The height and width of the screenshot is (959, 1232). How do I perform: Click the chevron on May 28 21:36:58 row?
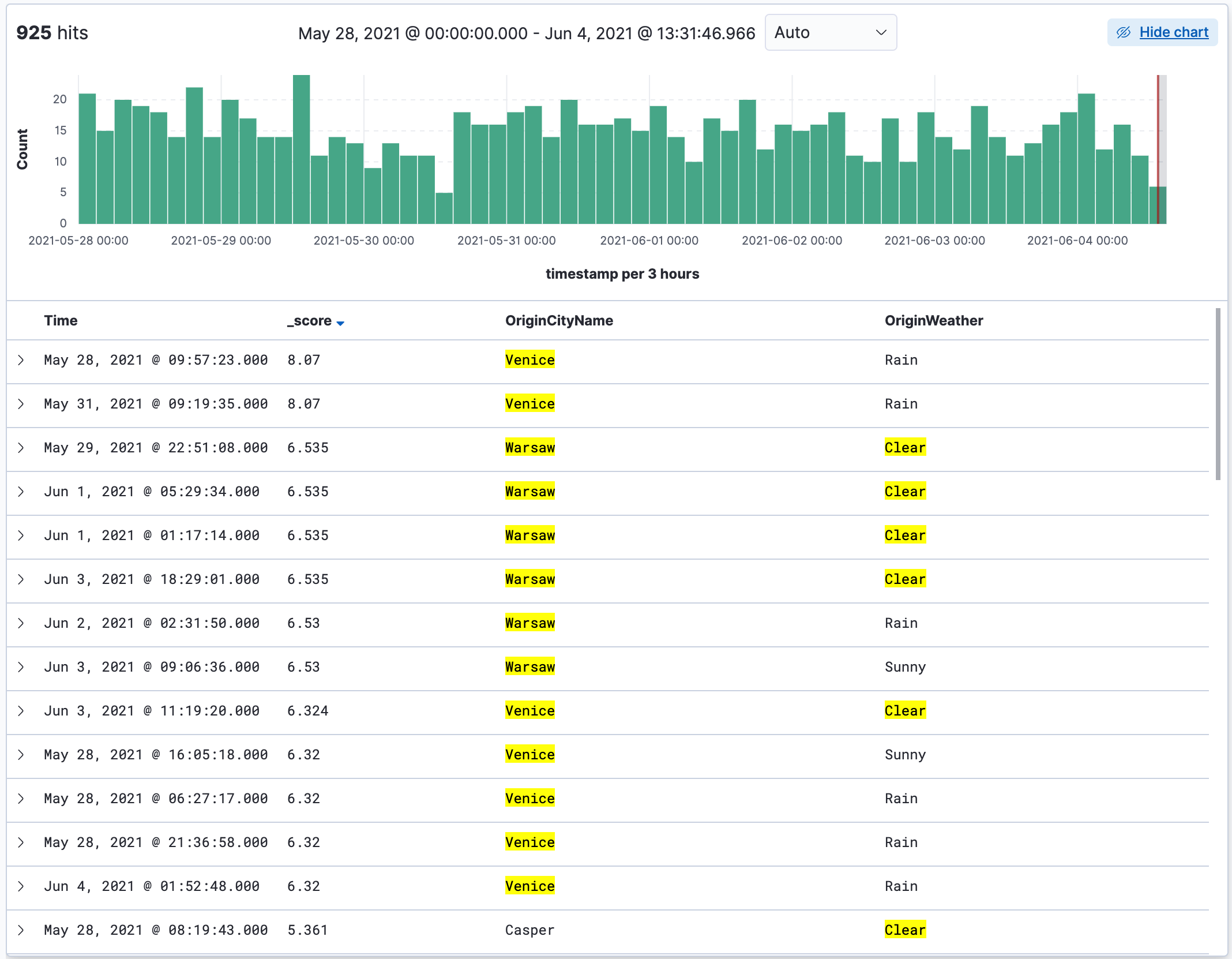click(21, 842)
